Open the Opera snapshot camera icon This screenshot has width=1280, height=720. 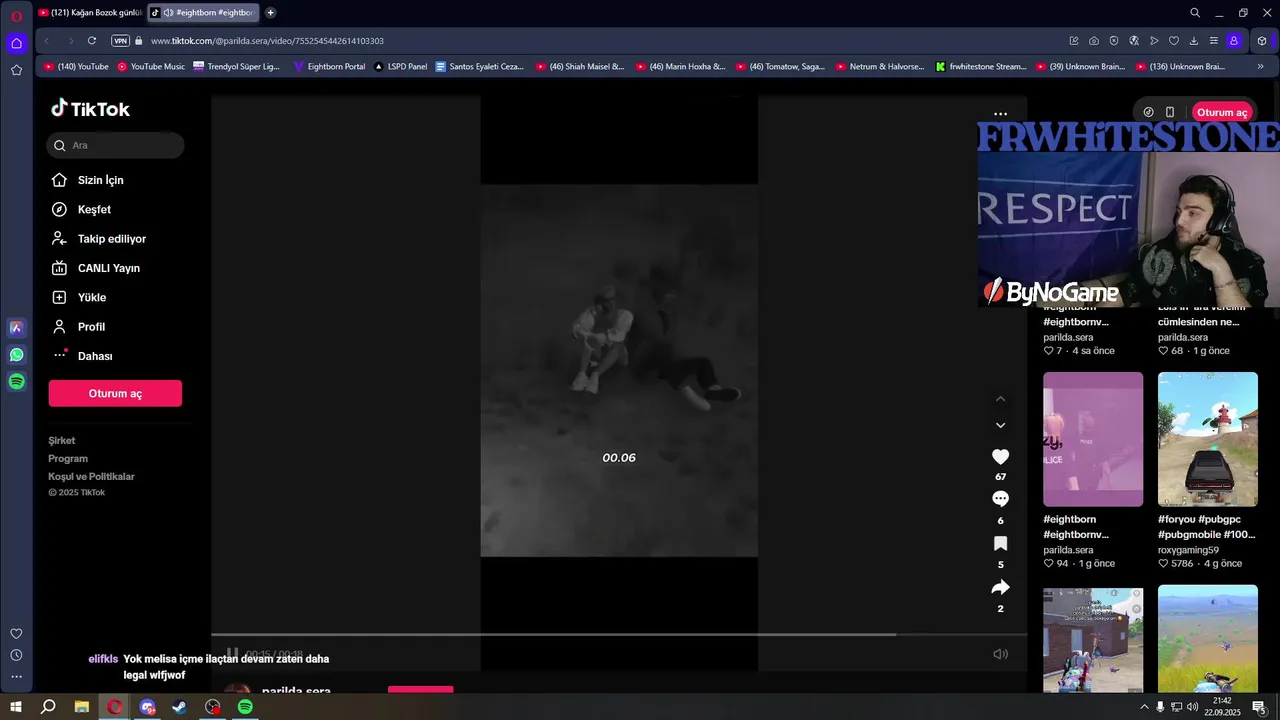tap(1094, 41)
